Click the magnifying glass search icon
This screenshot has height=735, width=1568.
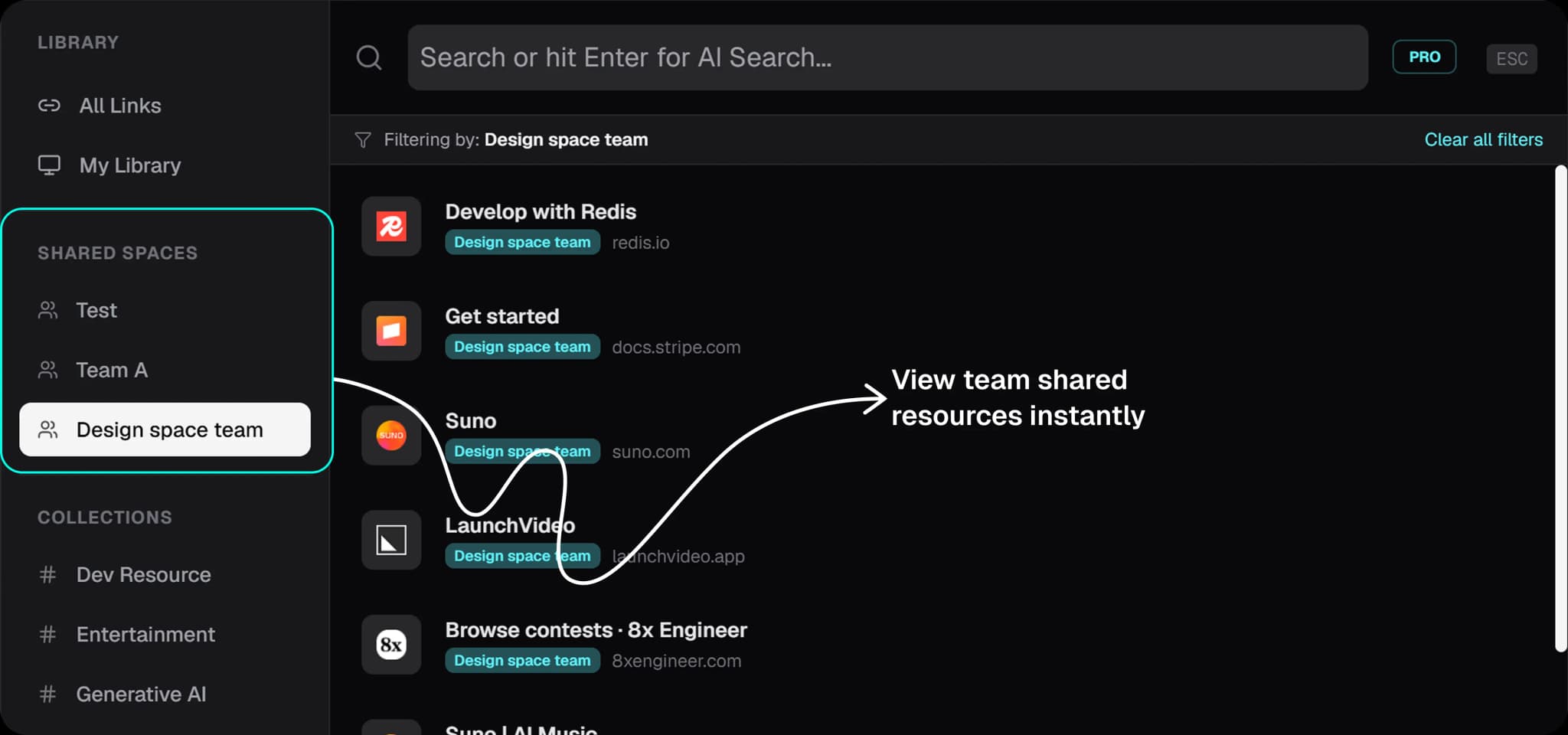369,57
